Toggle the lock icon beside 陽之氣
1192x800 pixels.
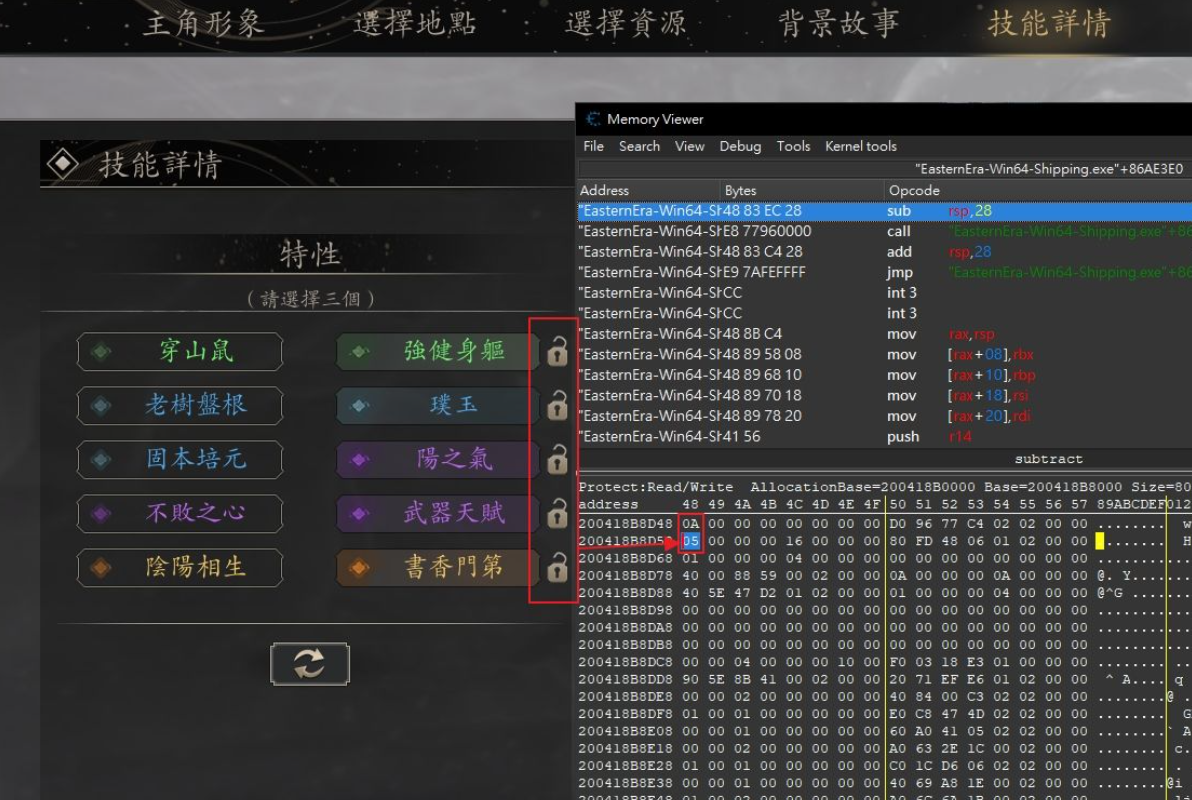pos(557,459)
